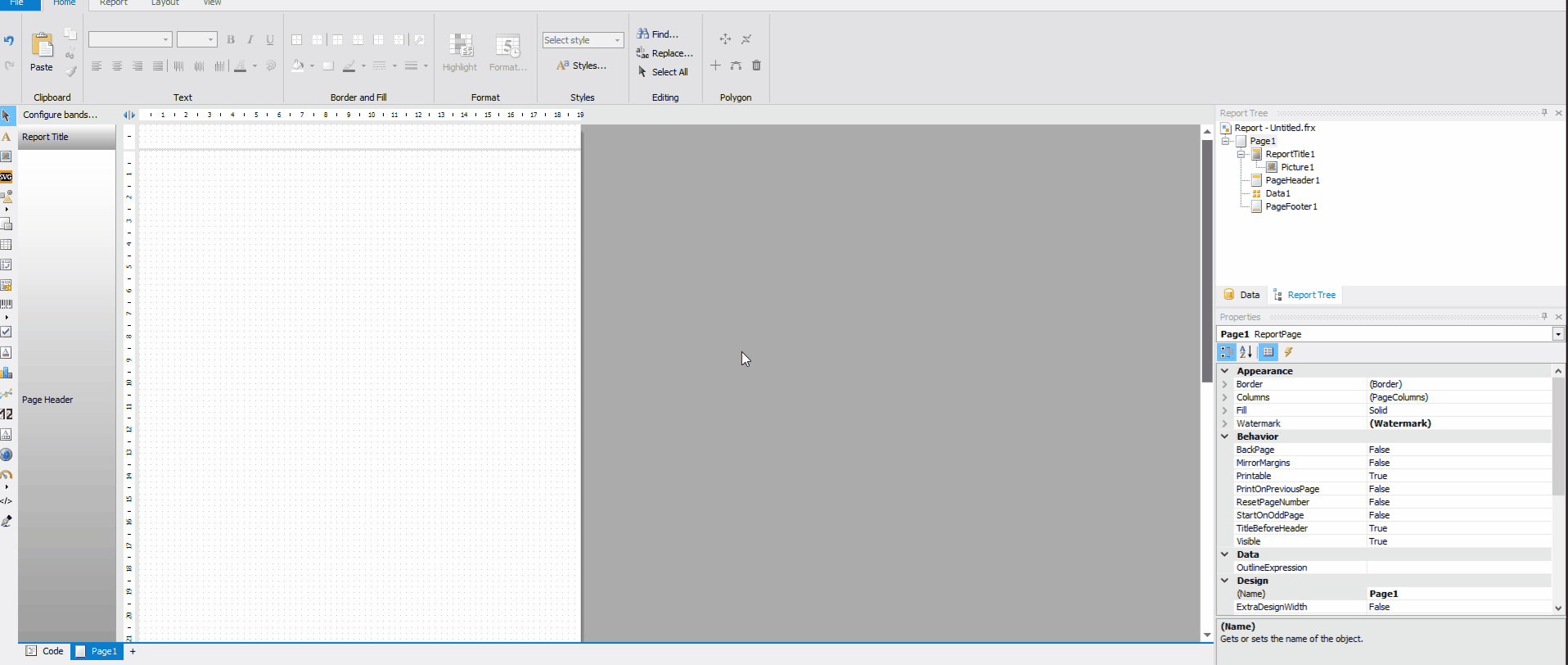Click Configure bands... button
Screen dimensions: 1568x665
point(60,115)
